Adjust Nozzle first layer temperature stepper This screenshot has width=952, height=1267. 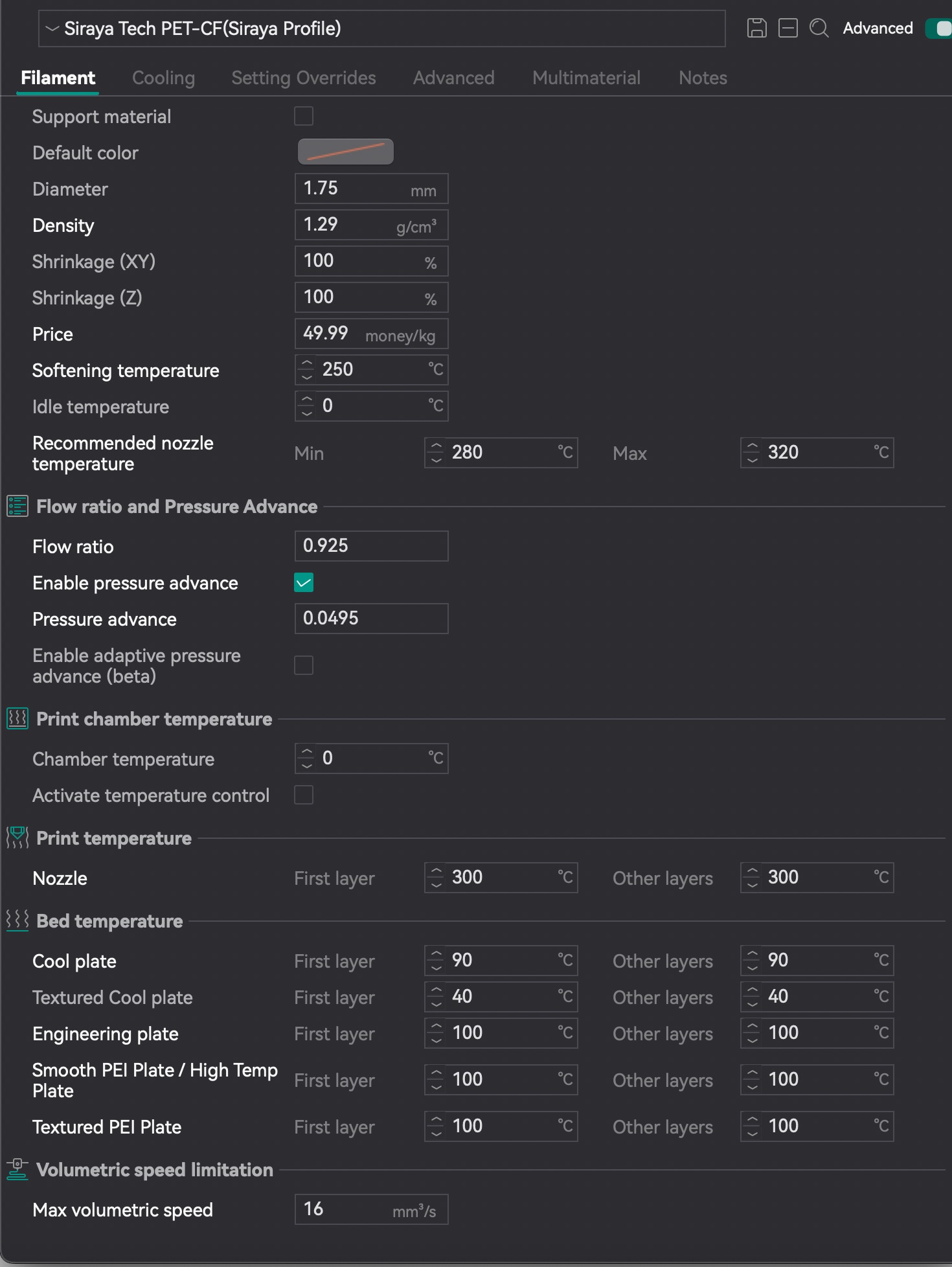(436, 878)
